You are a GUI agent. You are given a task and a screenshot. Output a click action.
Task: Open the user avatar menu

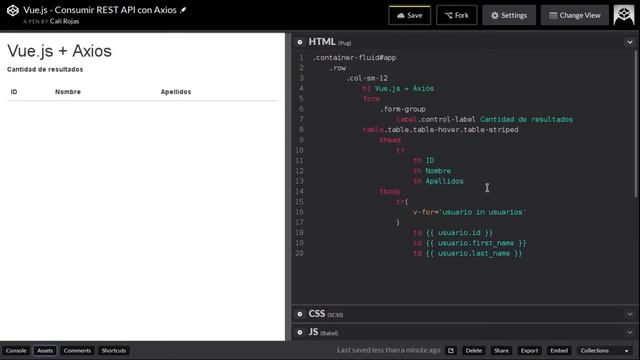(x=624, y=16)
